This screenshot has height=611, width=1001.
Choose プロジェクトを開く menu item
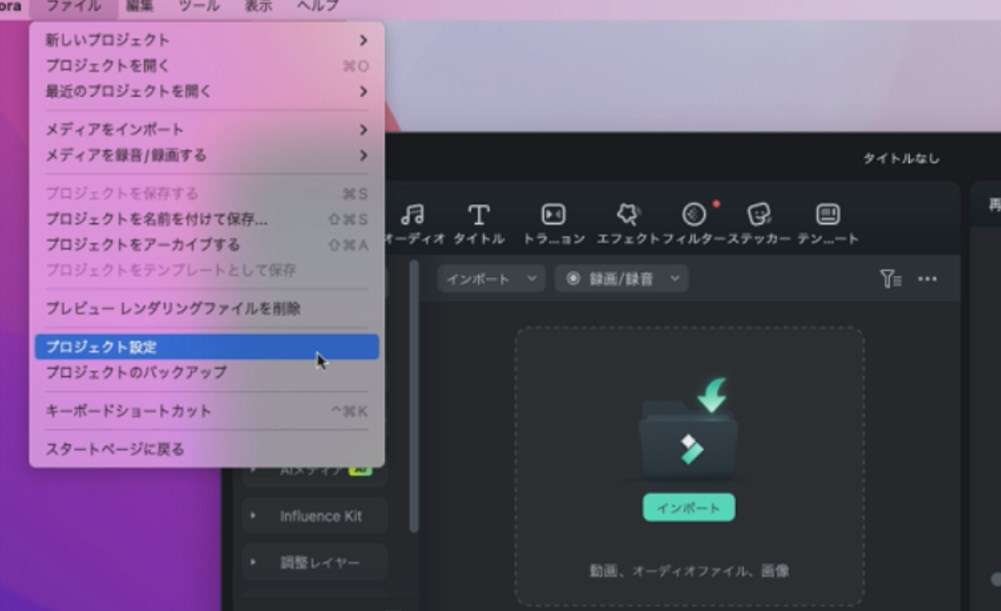(206, 66)
